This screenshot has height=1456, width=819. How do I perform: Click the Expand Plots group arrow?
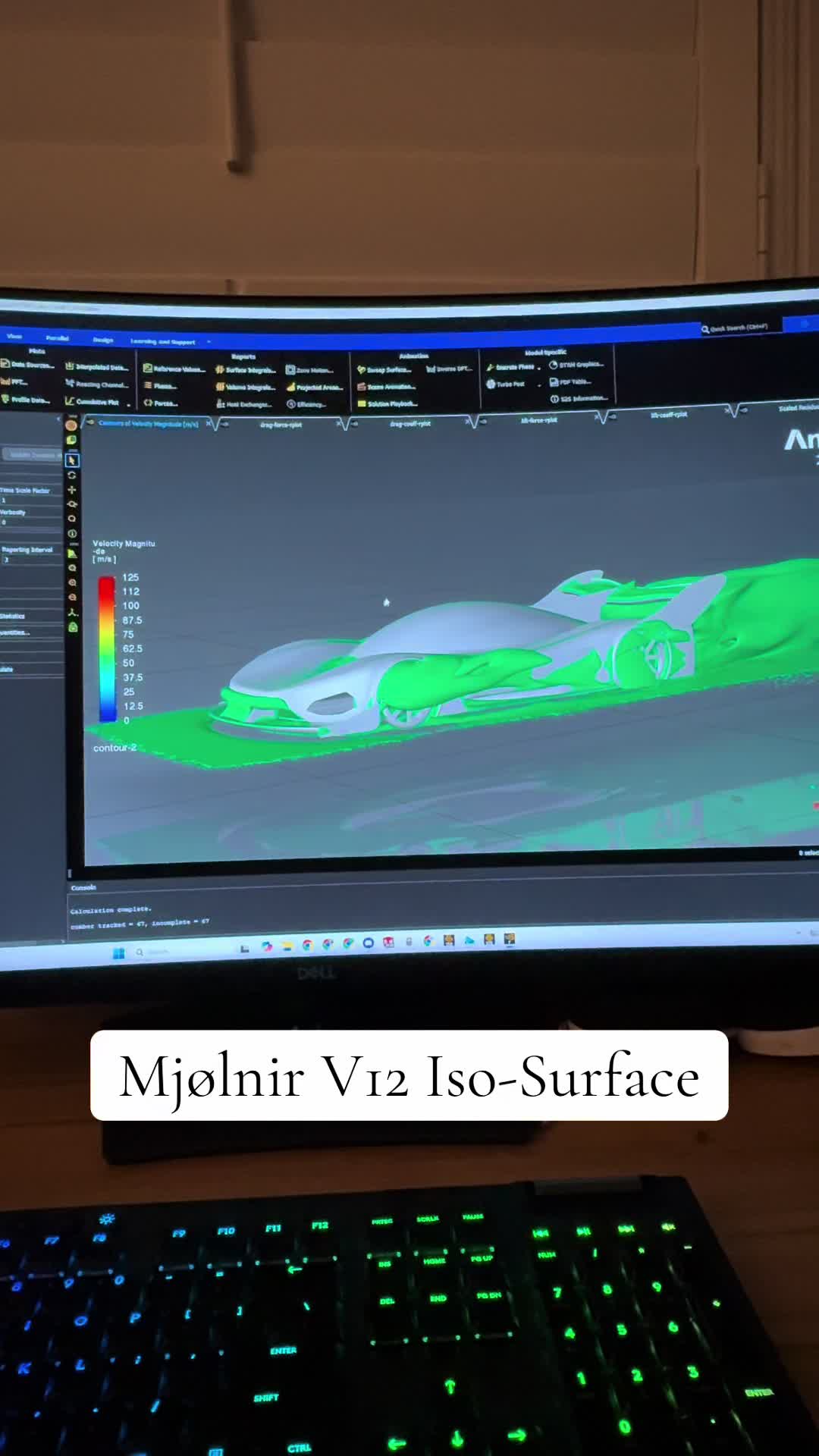[129, 405]
